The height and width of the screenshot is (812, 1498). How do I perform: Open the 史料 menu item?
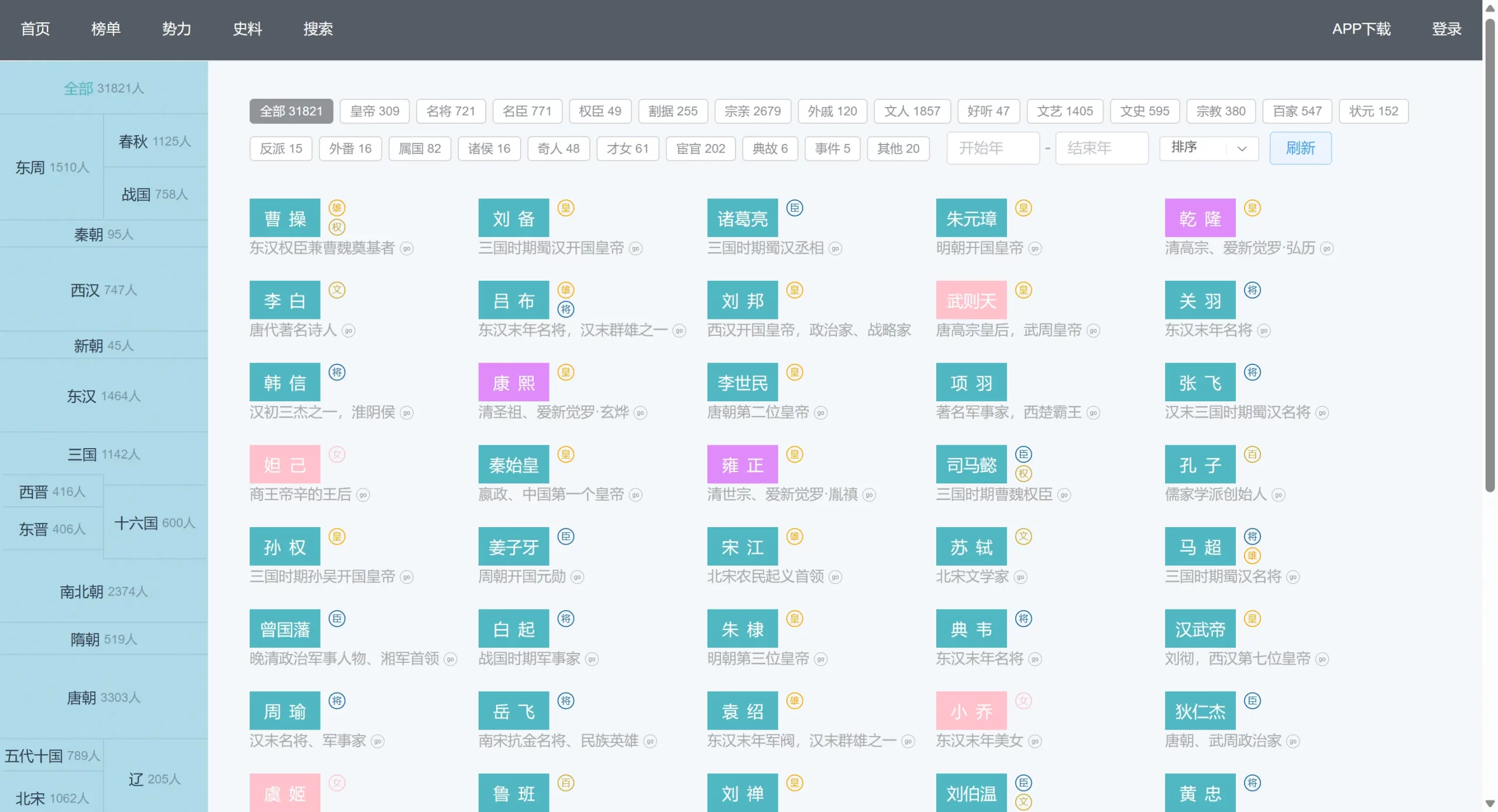pos(247,29)
